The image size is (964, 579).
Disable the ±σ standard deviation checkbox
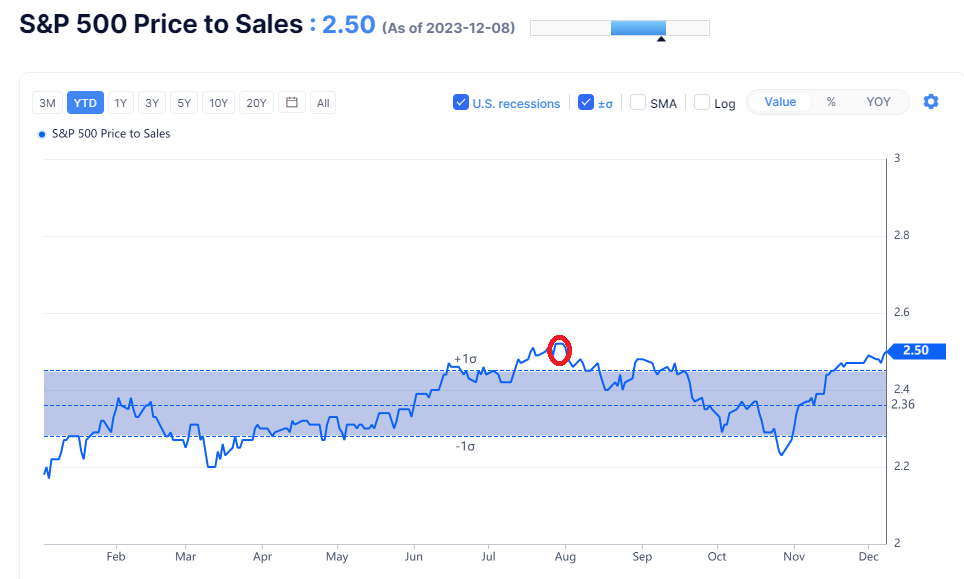pyautogui.click(x=586, y=102)
